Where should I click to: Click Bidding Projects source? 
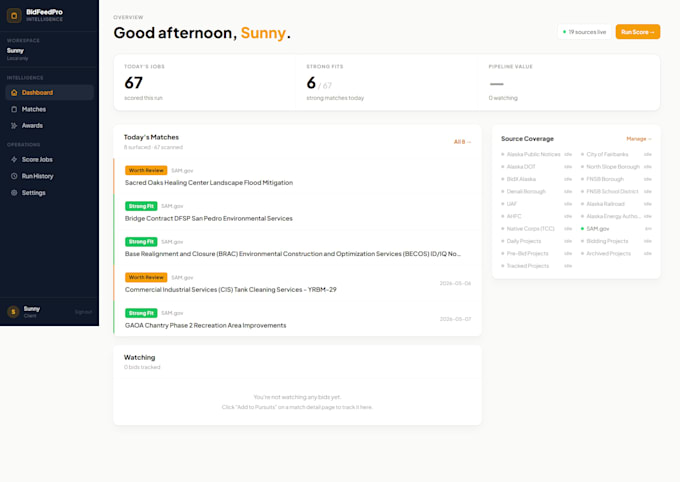click(616, 241)
